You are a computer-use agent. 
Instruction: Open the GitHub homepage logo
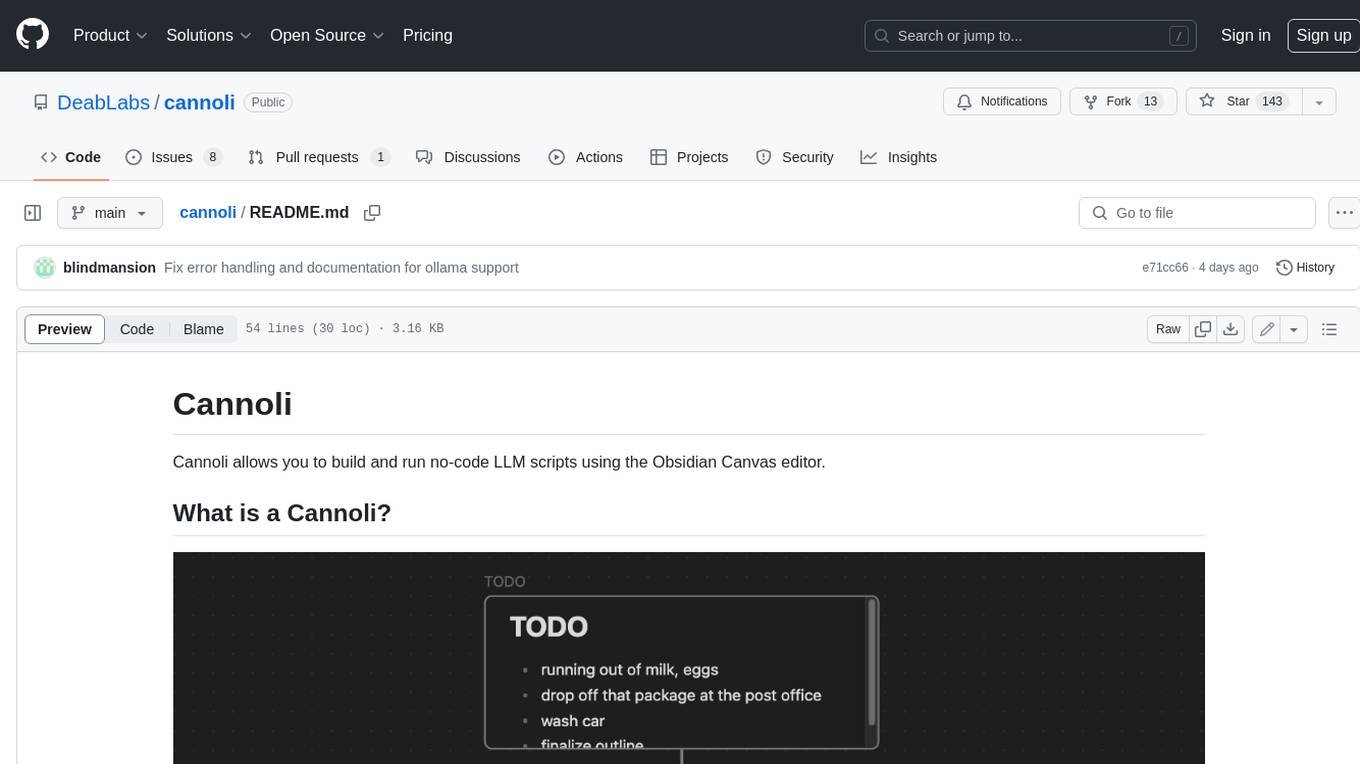coord(32,35)
